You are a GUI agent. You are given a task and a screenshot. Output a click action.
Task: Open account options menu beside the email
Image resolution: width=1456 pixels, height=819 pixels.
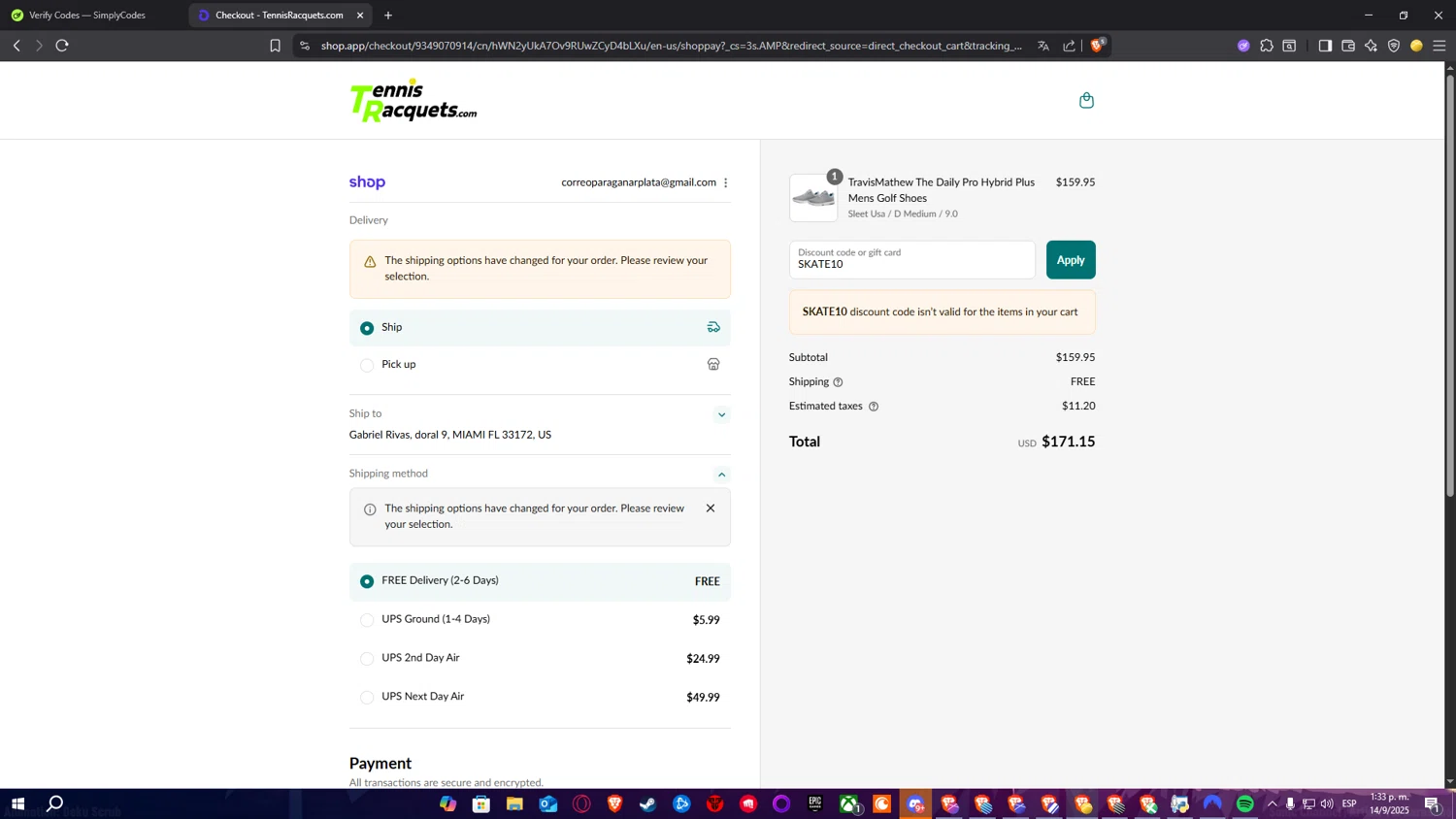click(725, 182)
